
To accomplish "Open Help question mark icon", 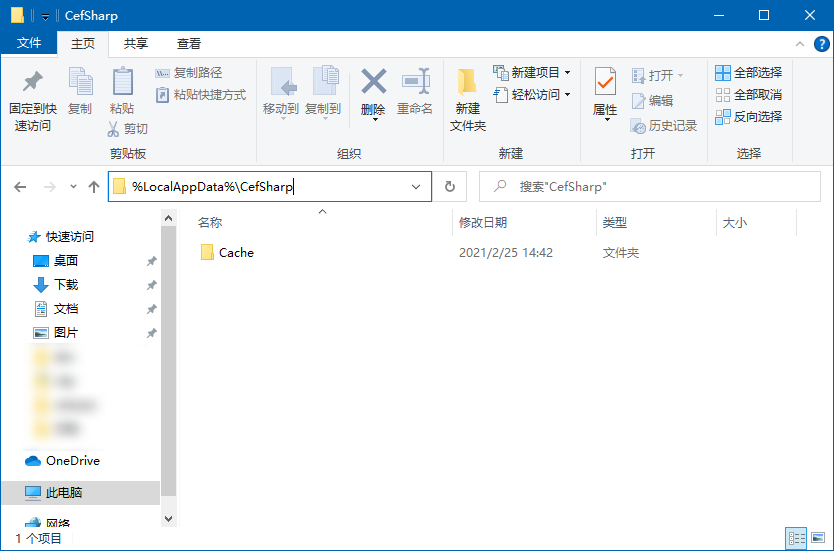I will [821, 44].
